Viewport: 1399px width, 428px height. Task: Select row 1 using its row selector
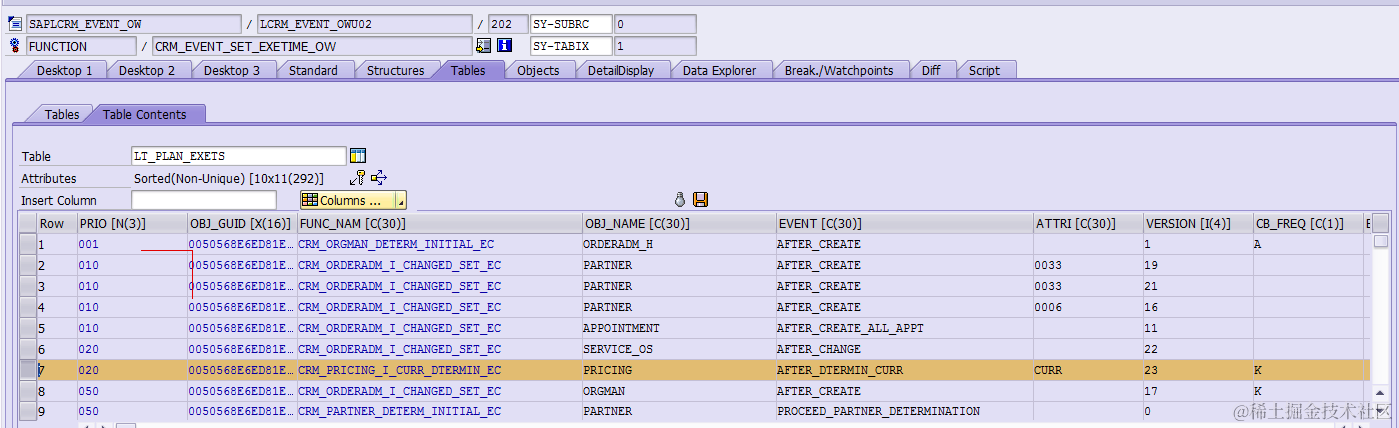[x=28, y=244]
